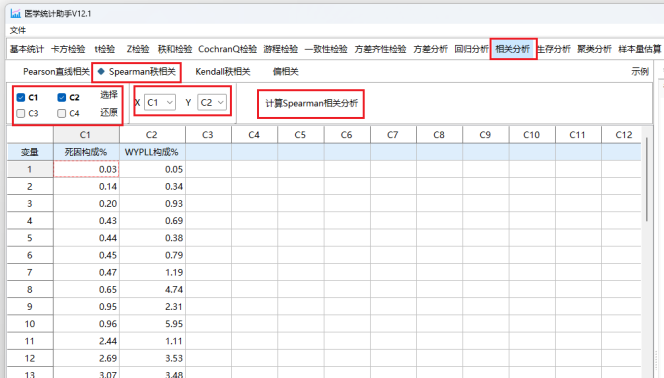
Task: Click 计算Spearman相关分析 button
Action: (311, 103)
